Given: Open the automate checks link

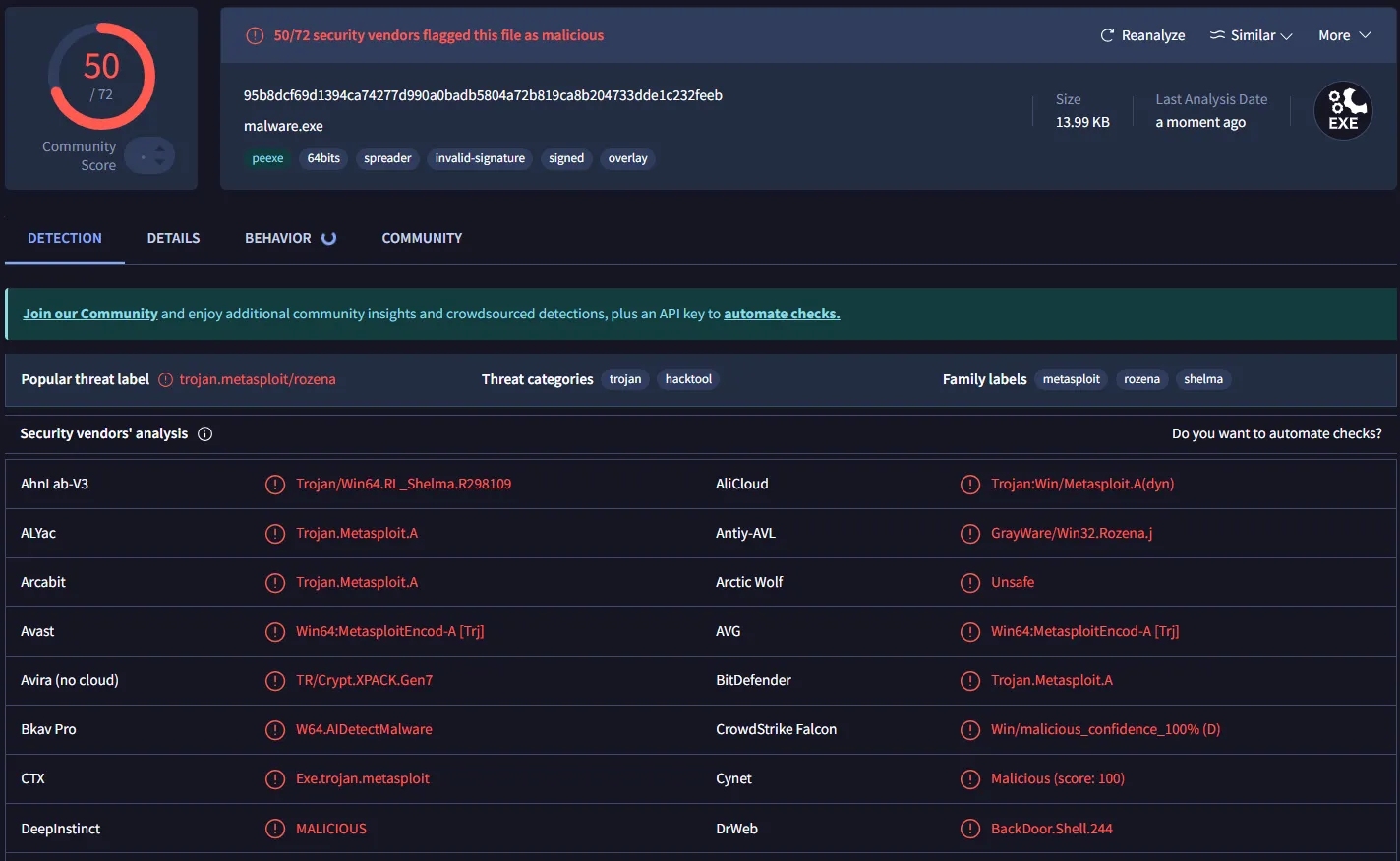Looking at the screenshot, I should 782,314.
